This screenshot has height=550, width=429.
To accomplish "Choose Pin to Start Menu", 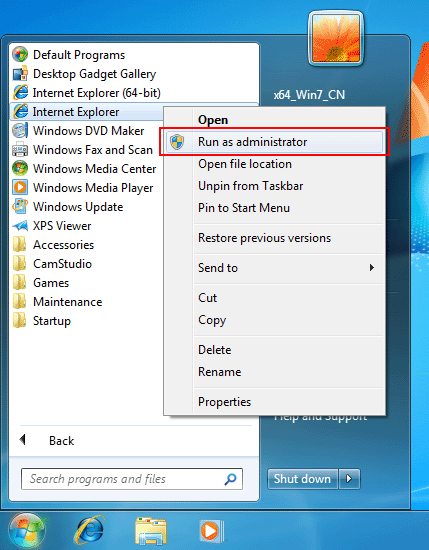I will click(244, 208).
